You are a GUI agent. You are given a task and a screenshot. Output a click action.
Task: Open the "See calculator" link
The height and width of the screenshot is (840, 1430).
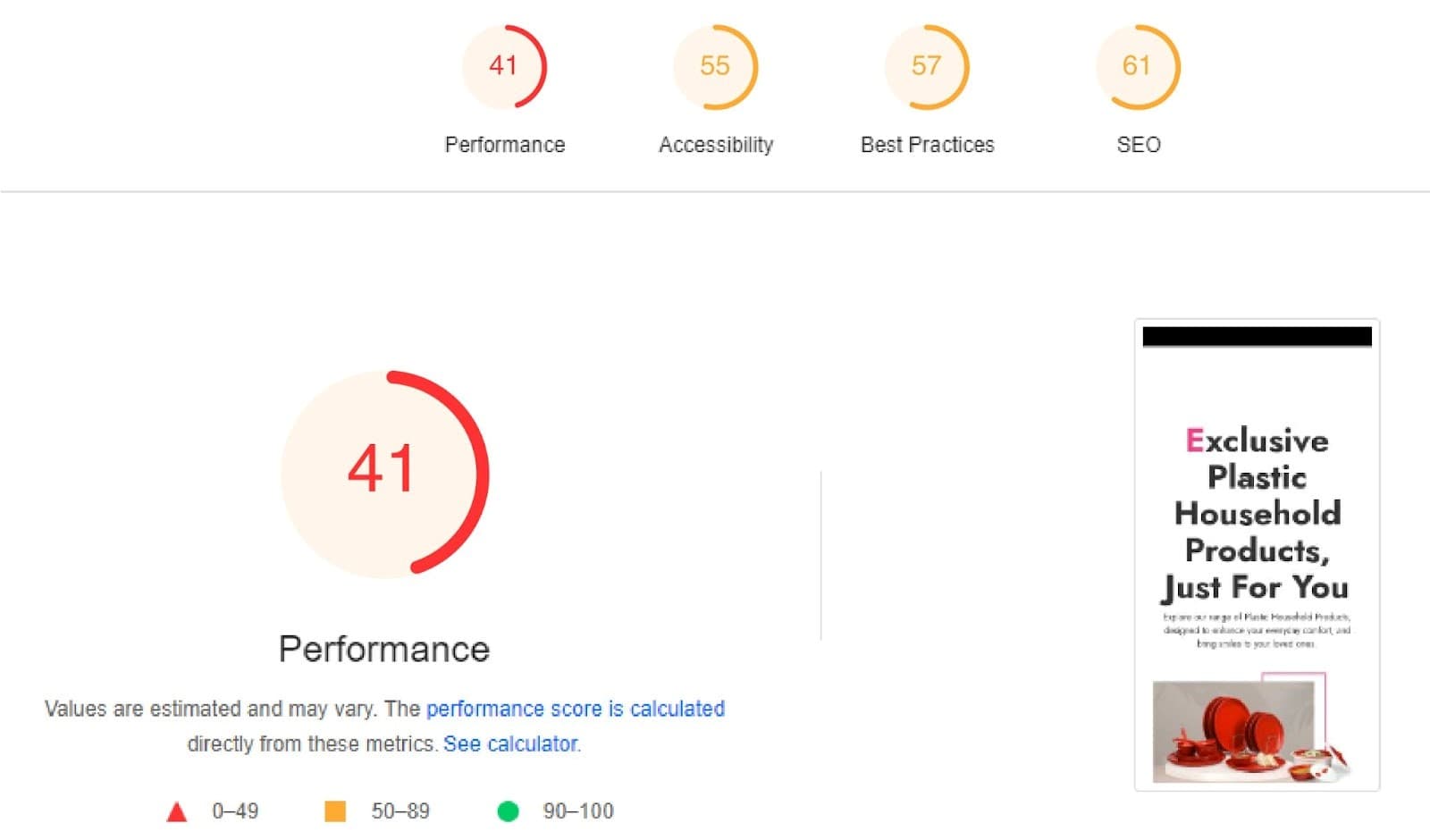pyautogui.click(x=510, y=743)
